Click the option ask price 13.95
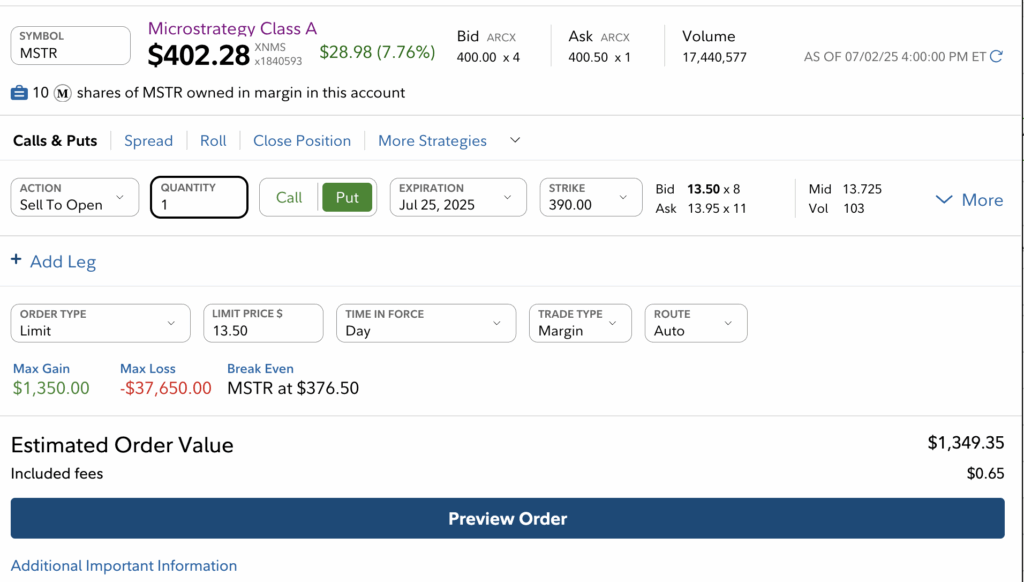This screenshot has height=582, width=1024. tap(703, 209)
